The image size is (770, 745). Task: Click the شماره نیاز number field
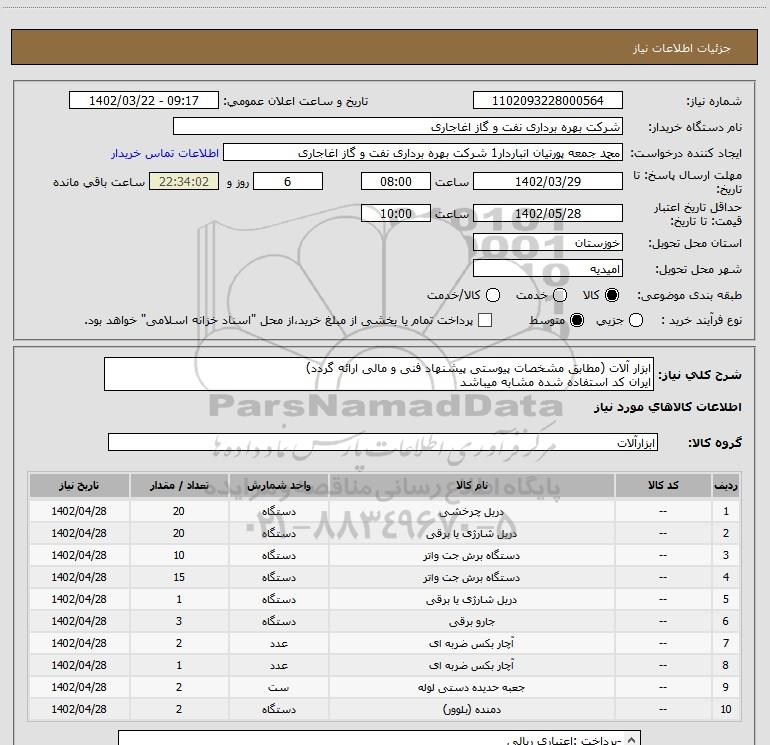pos(548,101)
